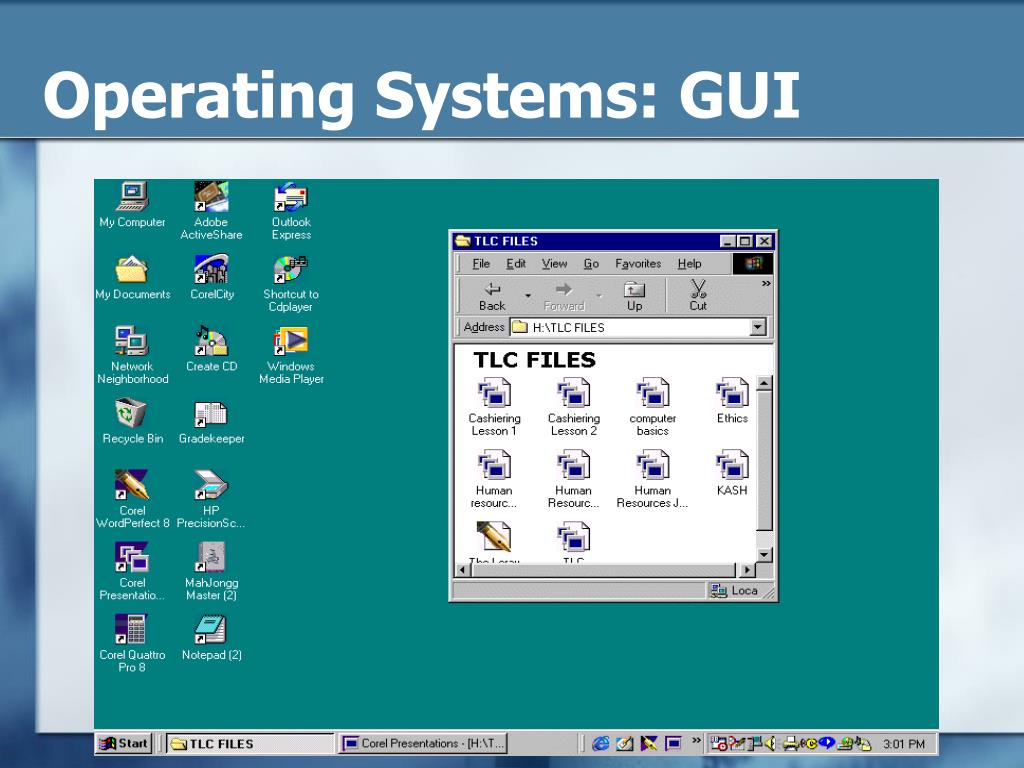Click the horizontal scrollbar right arrow
Screen dimensions: 1024x768
tap(747, 570)
